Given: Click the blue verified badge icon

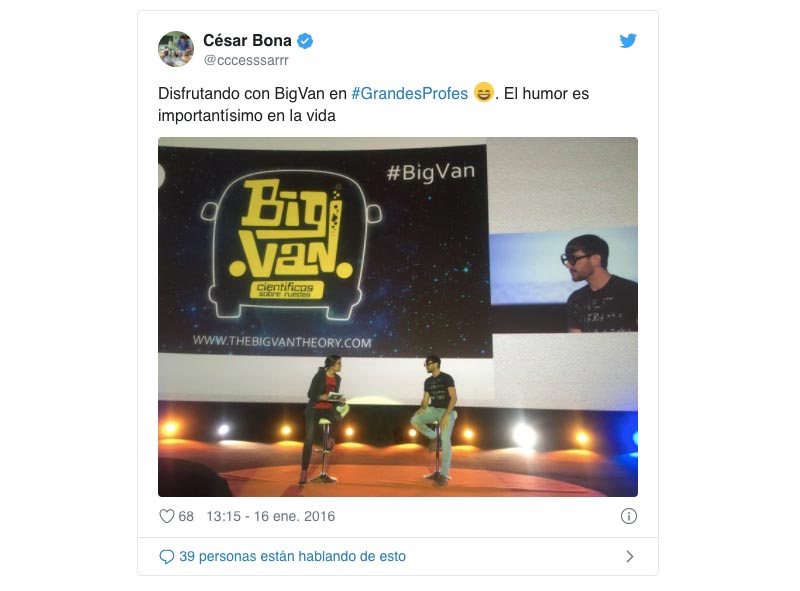Looking at the screenshot, I should click(305, 41).
